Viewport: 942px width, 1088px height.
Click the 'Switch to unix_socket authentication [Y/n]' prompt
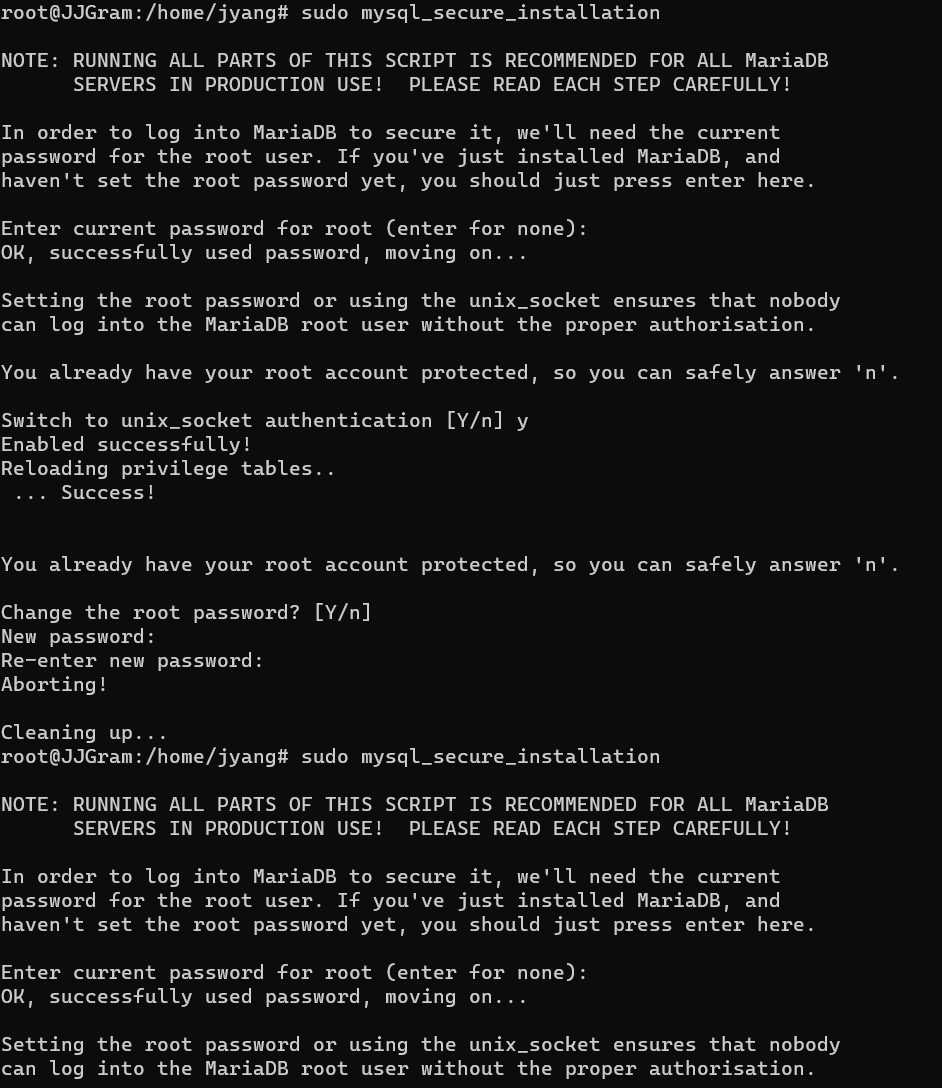(x=252, y=420)
